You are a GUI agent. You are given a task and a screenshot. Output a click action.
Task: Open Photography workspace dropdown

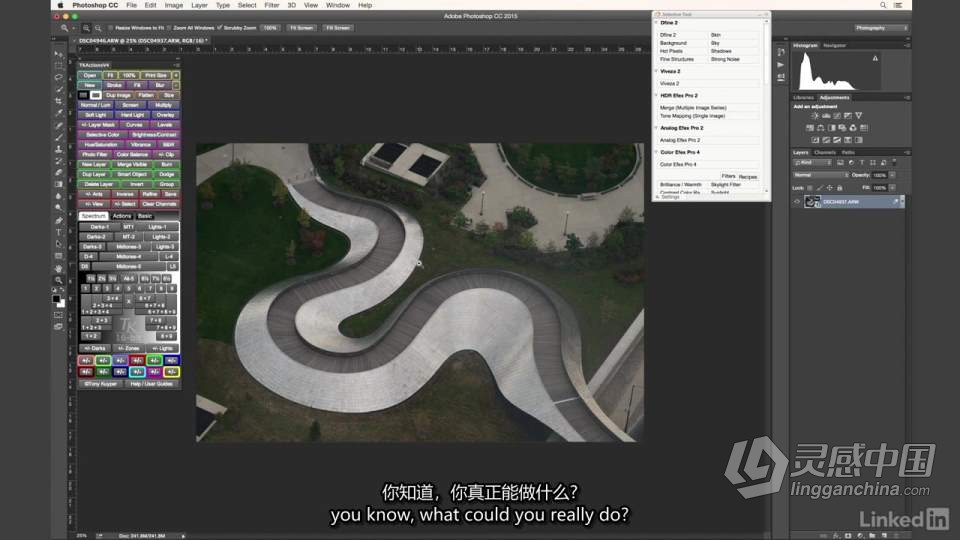pyautogui.click(x=881, y=28)
